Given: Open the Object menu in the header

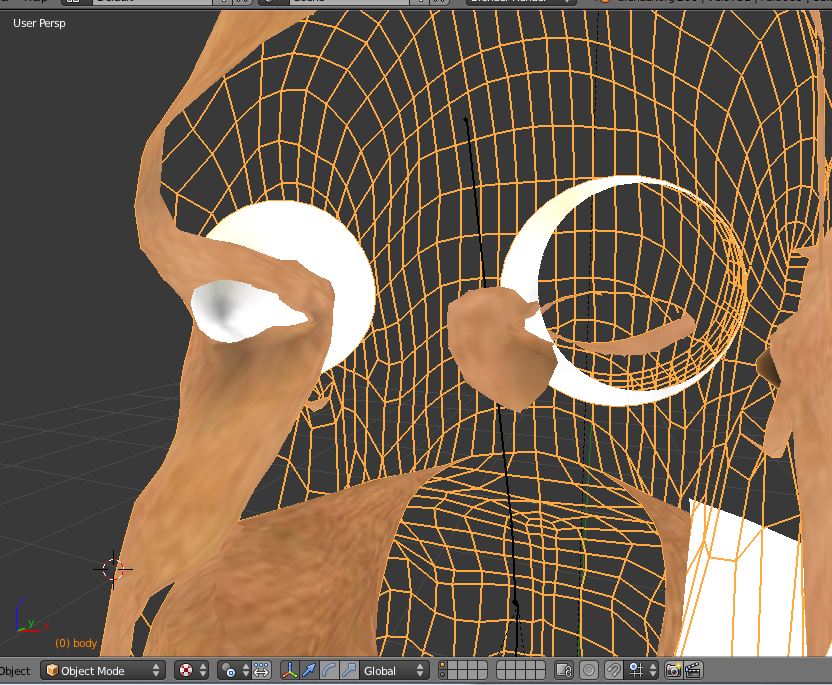Looking at the screenshot, I should click(15, 671).
